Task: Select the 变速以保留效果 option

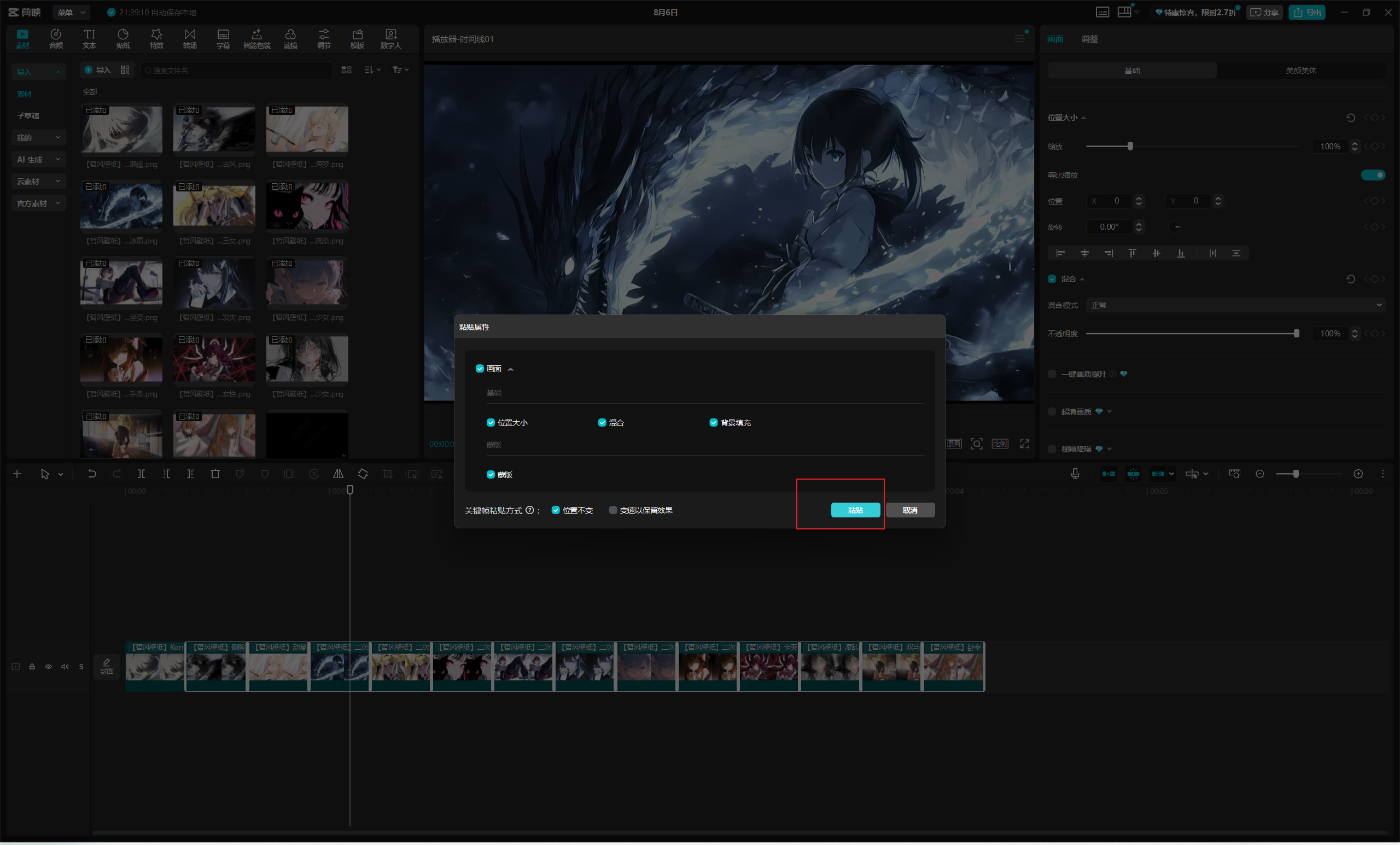Action: click(x=612, y=510)
